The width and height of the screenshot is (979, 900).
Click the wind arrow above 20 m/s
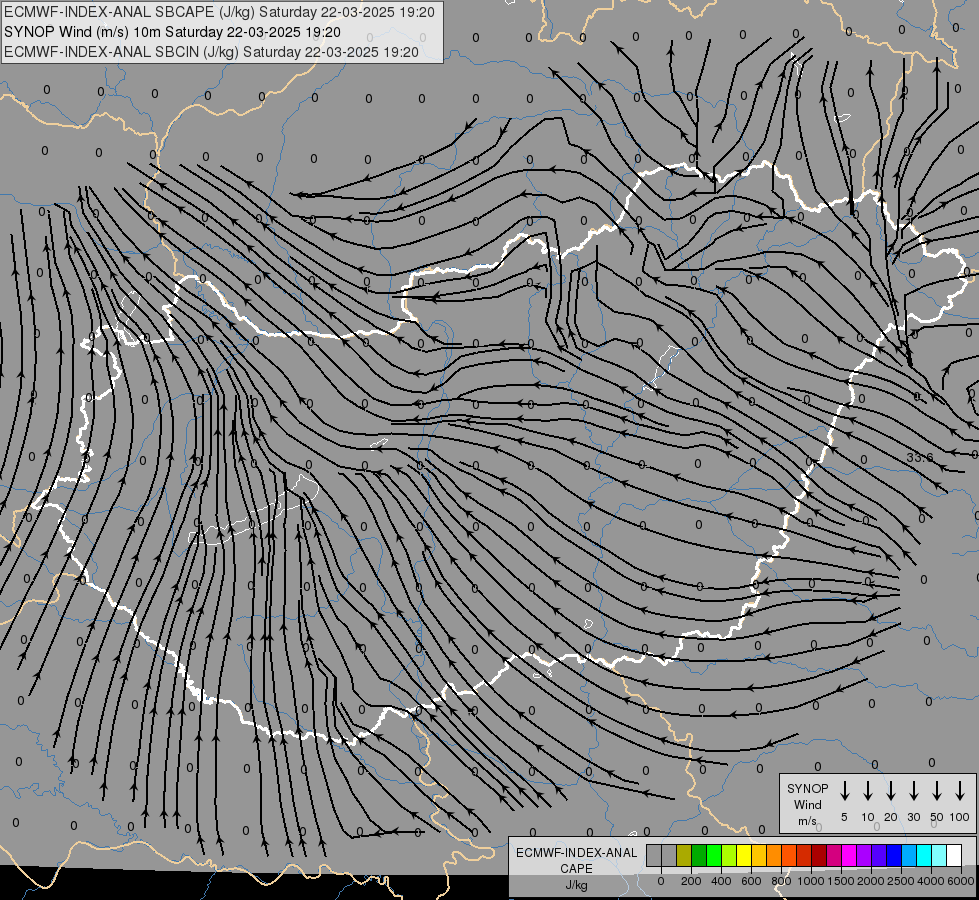pos(890,791)
